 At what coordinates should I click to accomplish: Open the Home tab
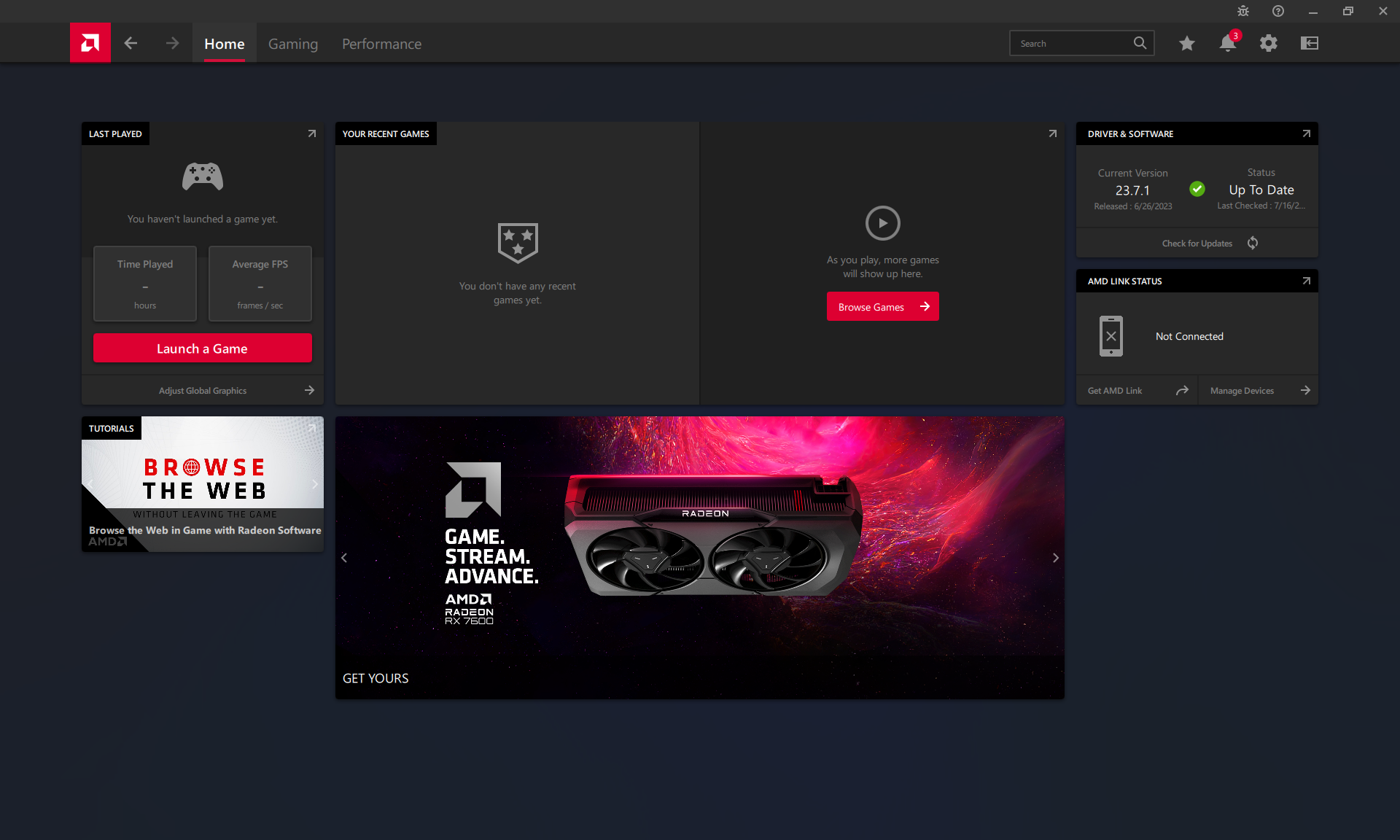(x=225, y=44)
